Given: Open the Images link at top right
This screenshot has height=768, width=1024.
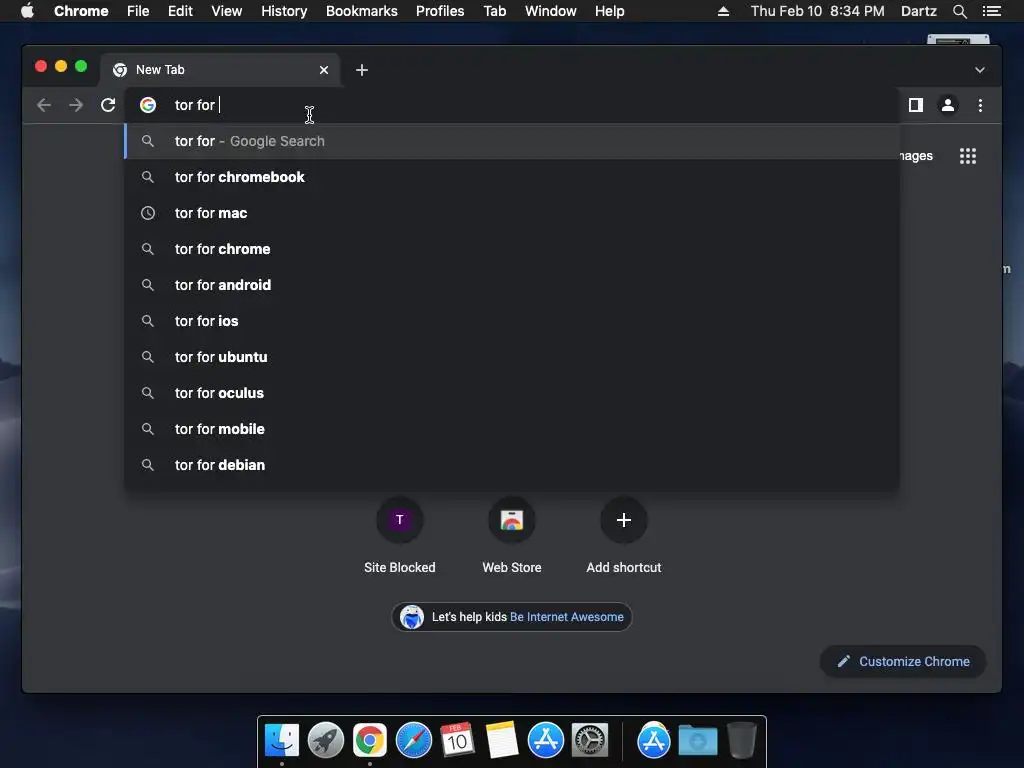Looking at the screenshot, I should point(916,156).
